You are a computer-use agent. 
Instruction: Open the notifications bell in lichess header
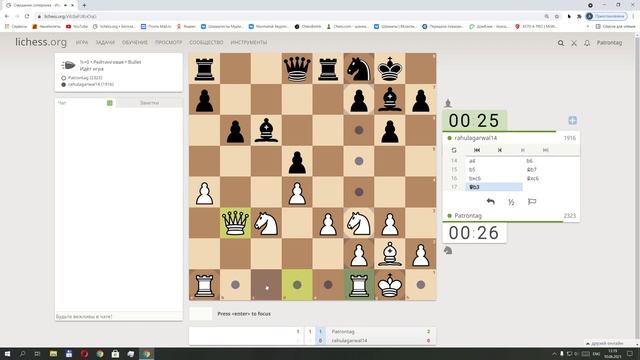click(587, 43)
